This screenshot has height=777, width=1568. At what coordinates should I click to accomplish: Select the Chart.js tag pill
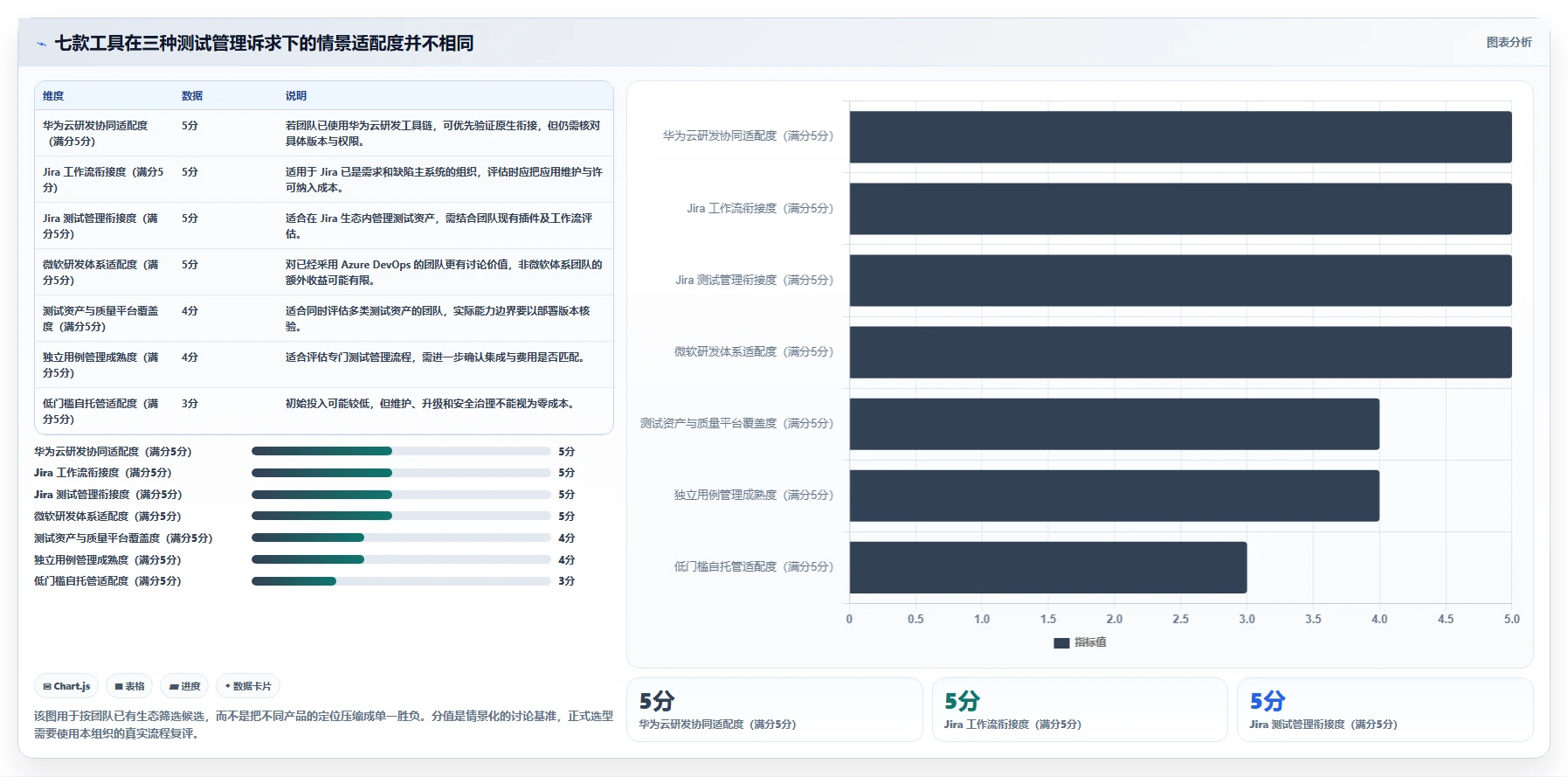66,686
